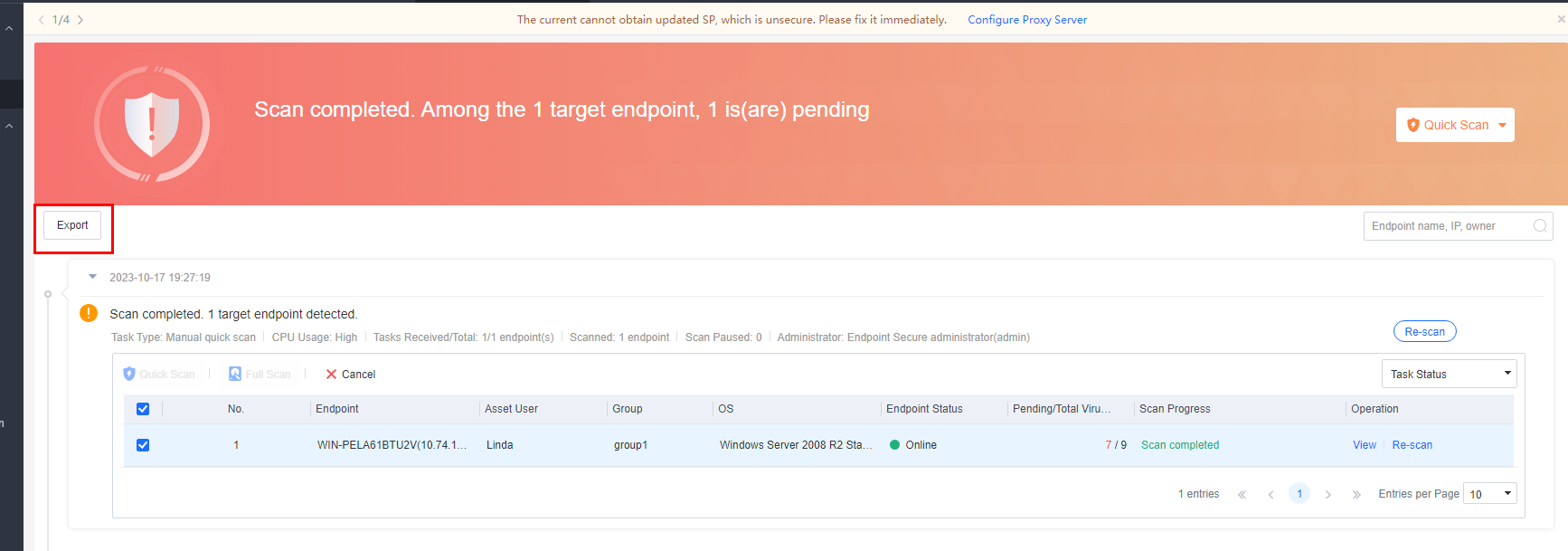Screen dimensions: 1568x551
Task: Go to the previous notification arrow
Action: tap(42, 20)
